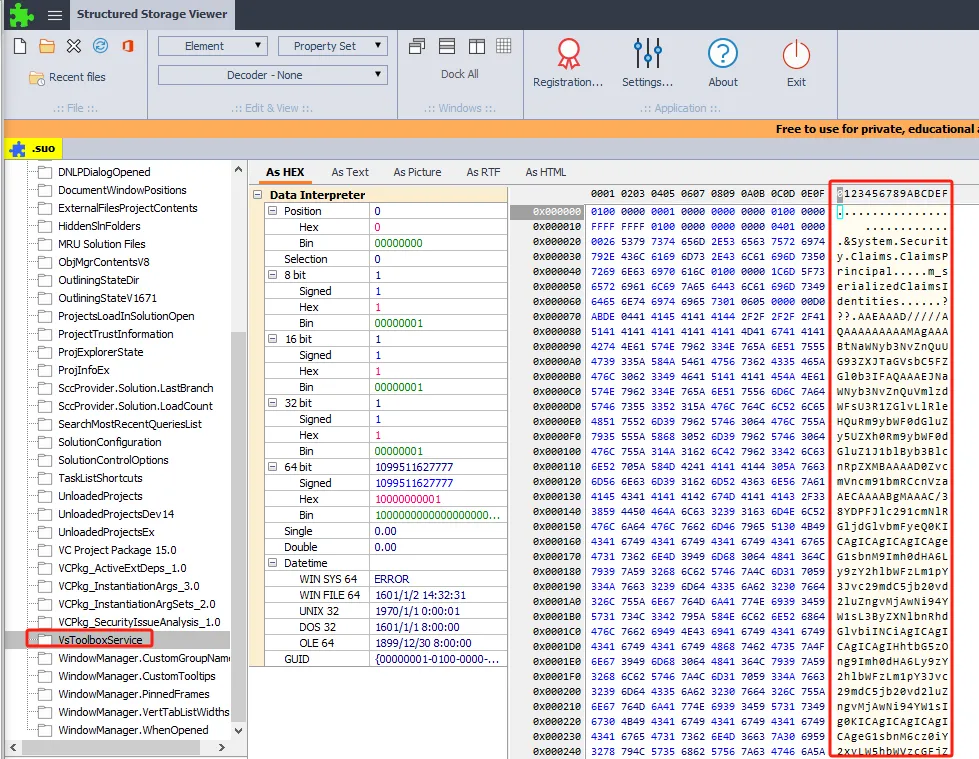Open the Property Set dropdown
This screenshot has width=979, height=759.
pos(332,46)
